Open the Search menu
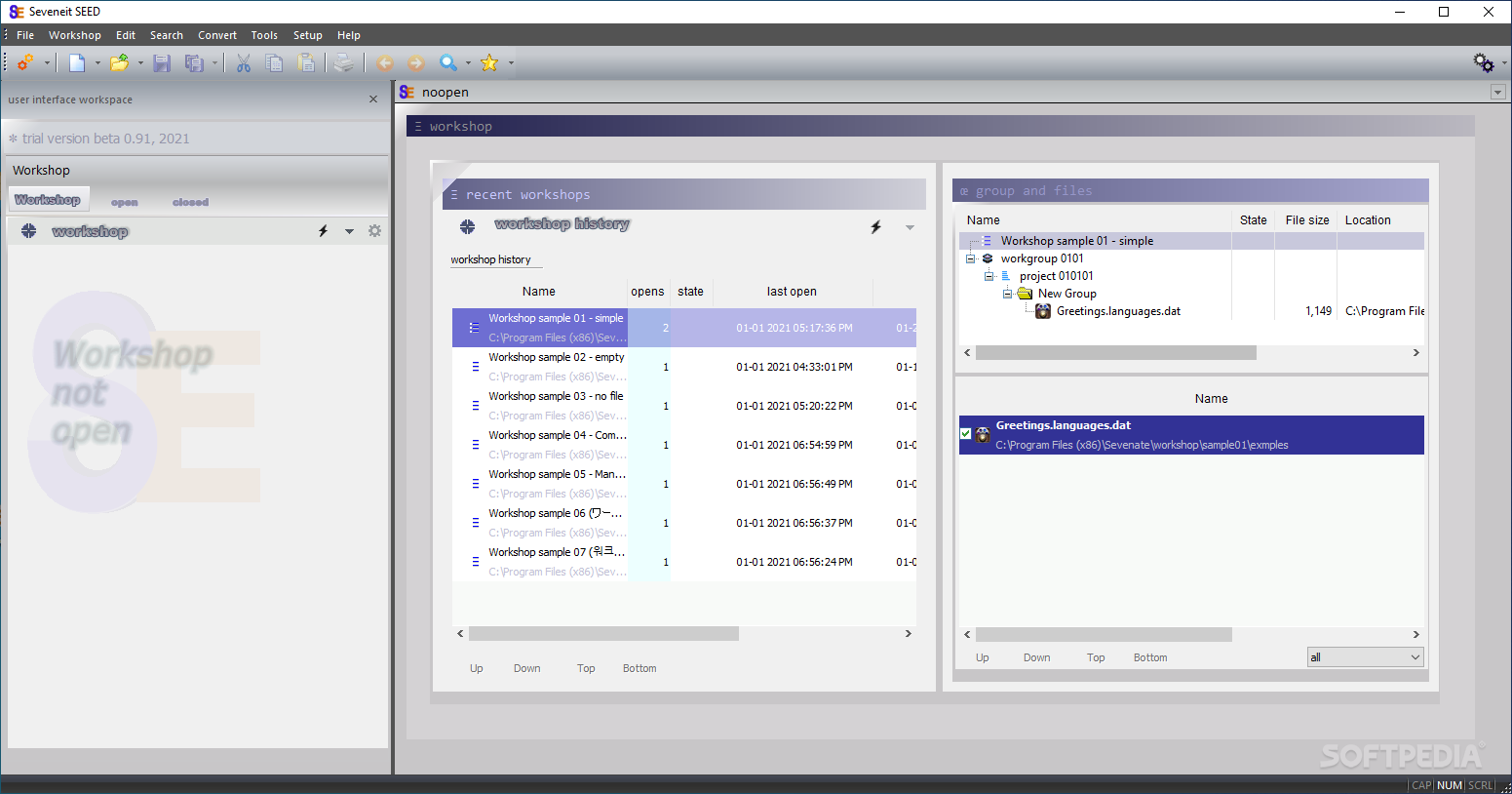Screen dimensions: 1512x794 pyautogui.click(x=167, y=35)
